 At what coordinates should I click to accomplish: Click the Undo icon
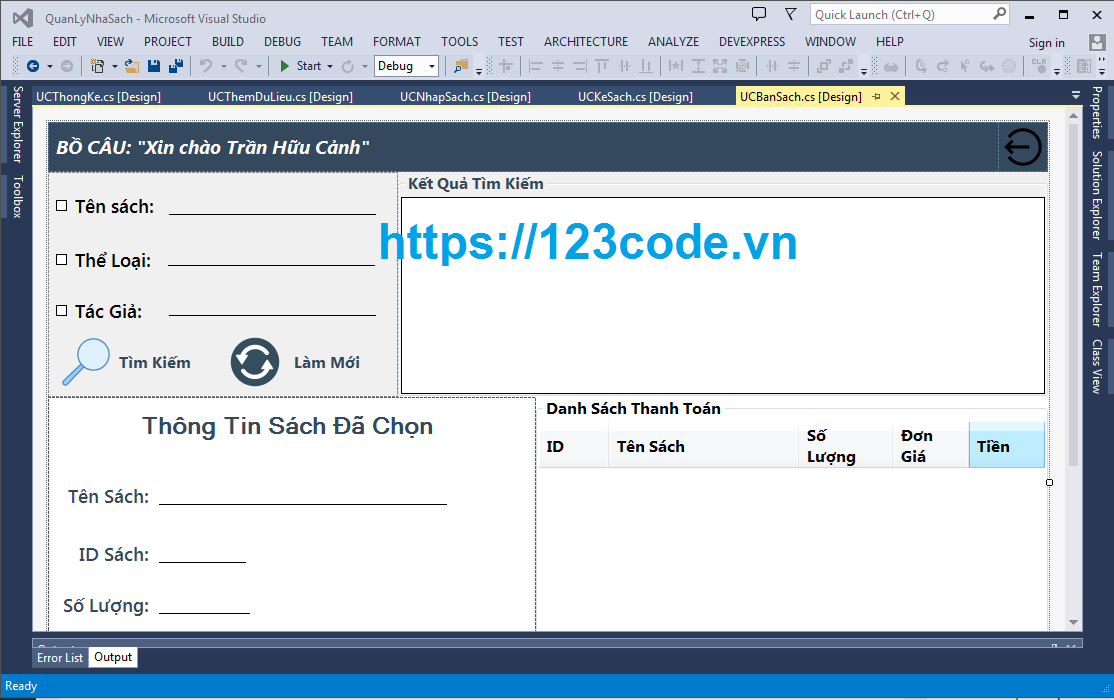tap(205, 66)
